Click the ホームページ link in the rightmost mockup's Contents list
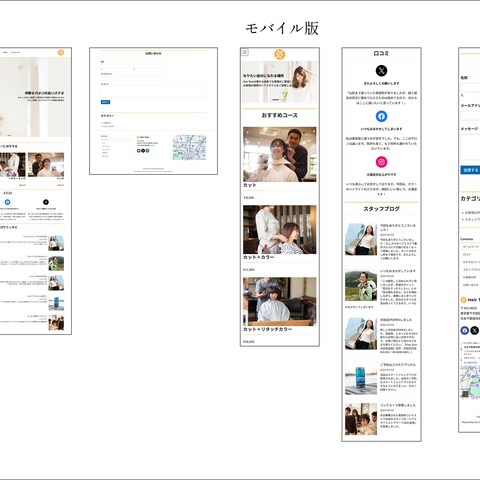The width and height of the screenshot is (480, 480). coord(471,247)
